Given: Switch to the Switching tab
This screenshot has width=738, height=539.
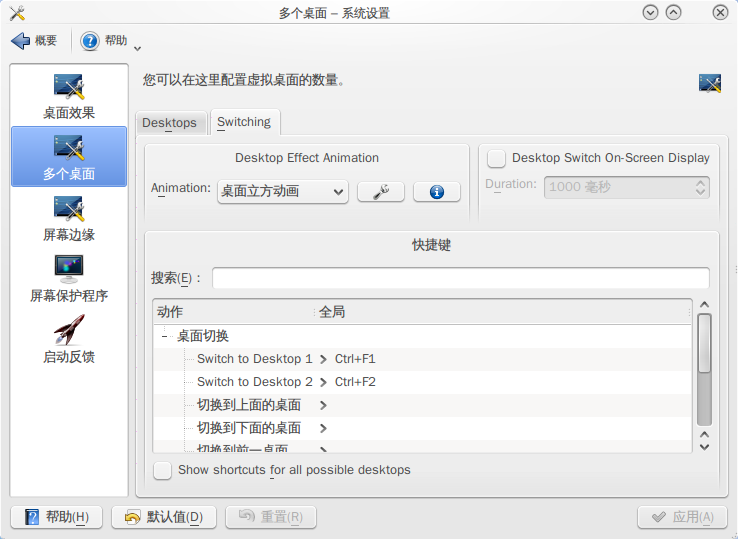Looking at the screenshot, I should coord(244,122).
